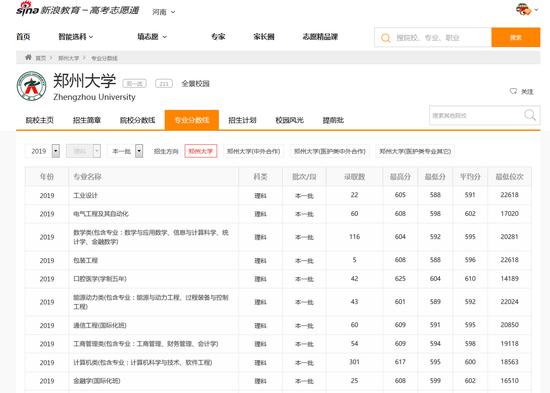Image resolution: width=550 pixels, height=393 pixels.
Task: Click 首页 in the breadcrumb
Action: click(x=41, y=58)
